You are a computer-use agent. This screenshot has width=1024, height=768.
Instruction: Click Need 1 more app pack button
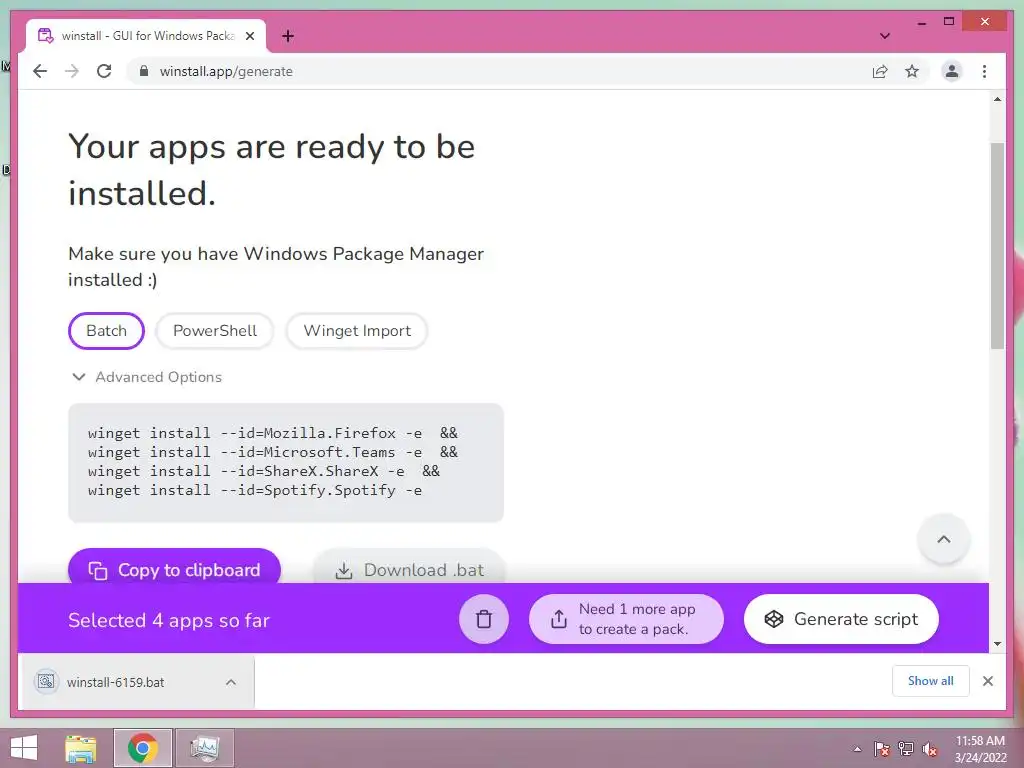pyautogui.click(x=626, y=618)
